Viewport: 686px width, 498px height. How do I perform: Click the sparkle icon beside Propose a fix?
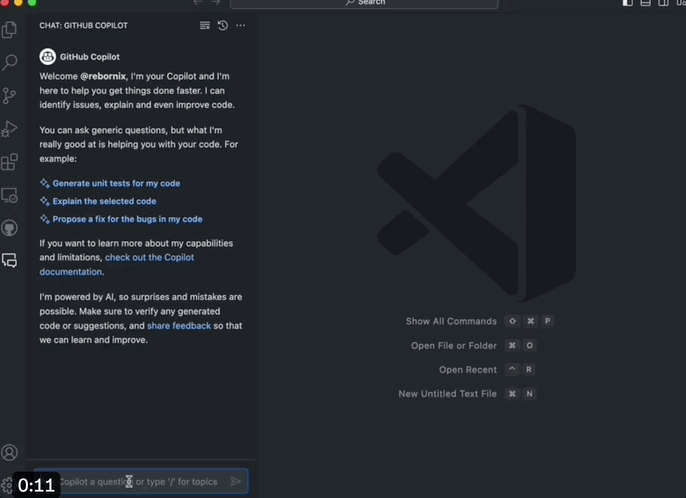tap(45, 219)
